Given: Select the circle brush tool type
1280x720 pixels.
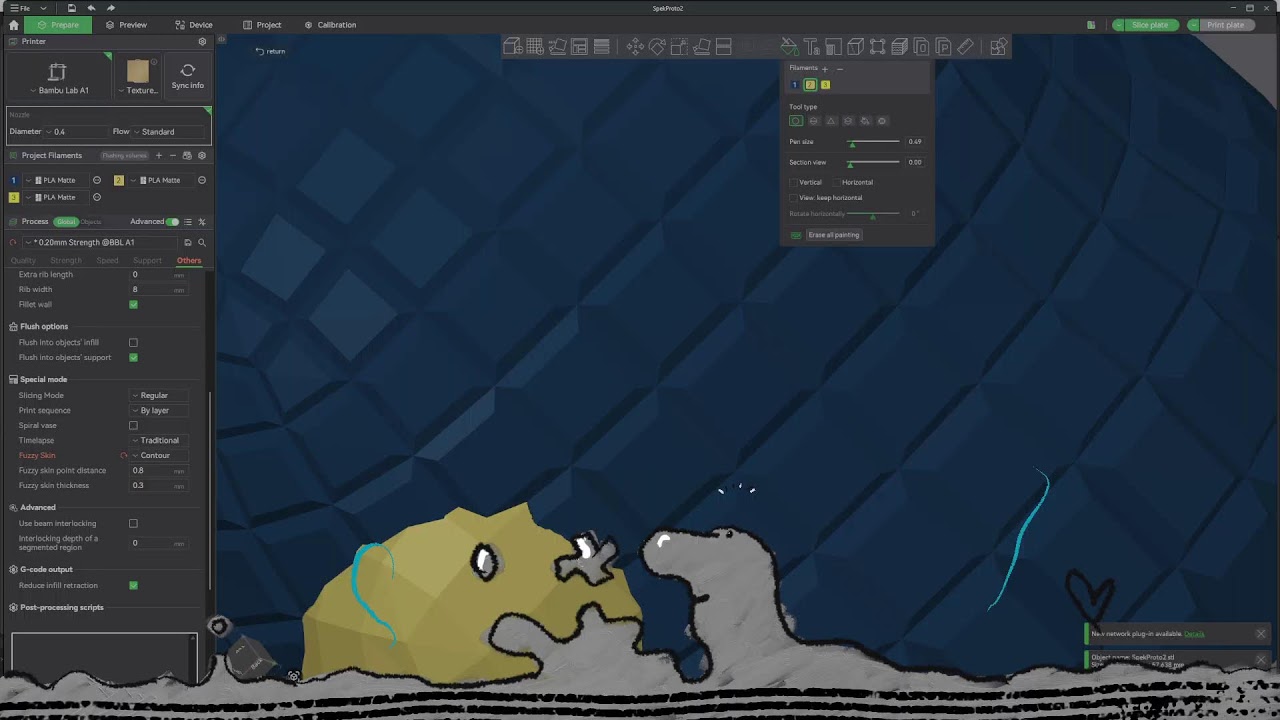Looking at the screenshot, I should point(796,121).
